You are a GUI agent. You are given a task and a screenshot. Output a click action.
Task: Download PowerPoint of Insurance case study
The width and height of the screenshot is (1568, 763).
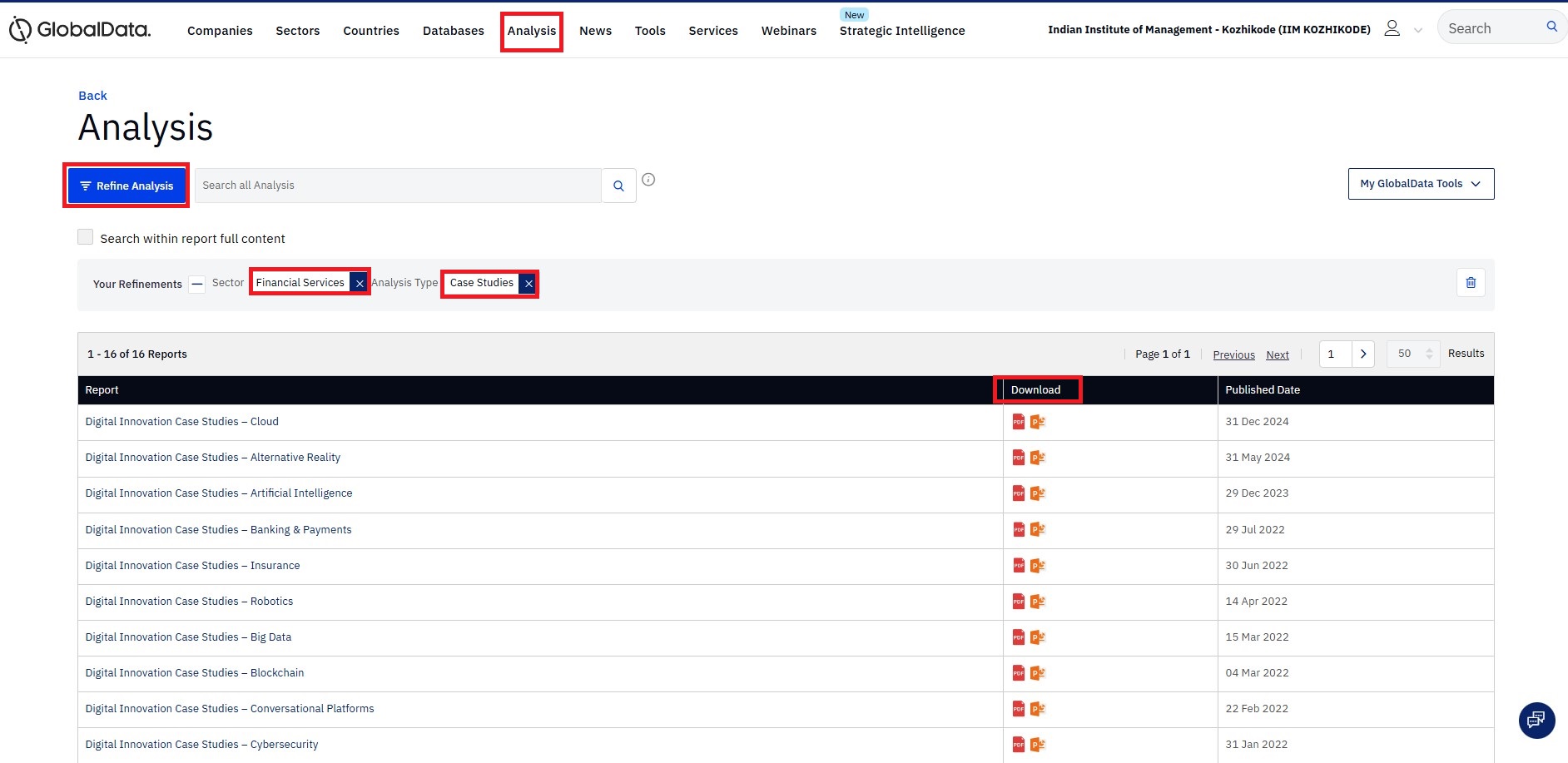pyautogui.click(x=1037, y=566)
